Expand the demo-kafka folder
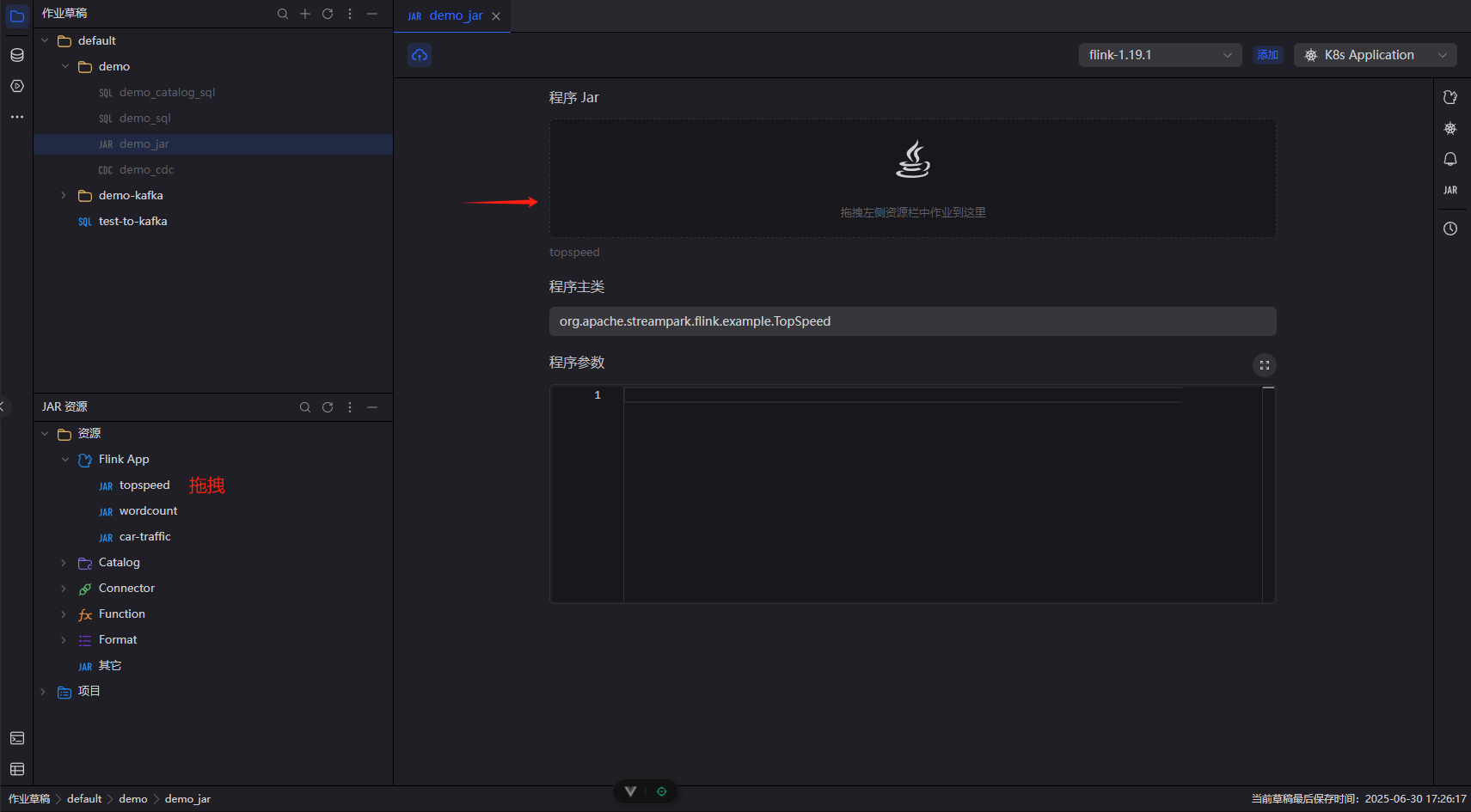Screen dimensions: 1471x812 coord(64,196)
